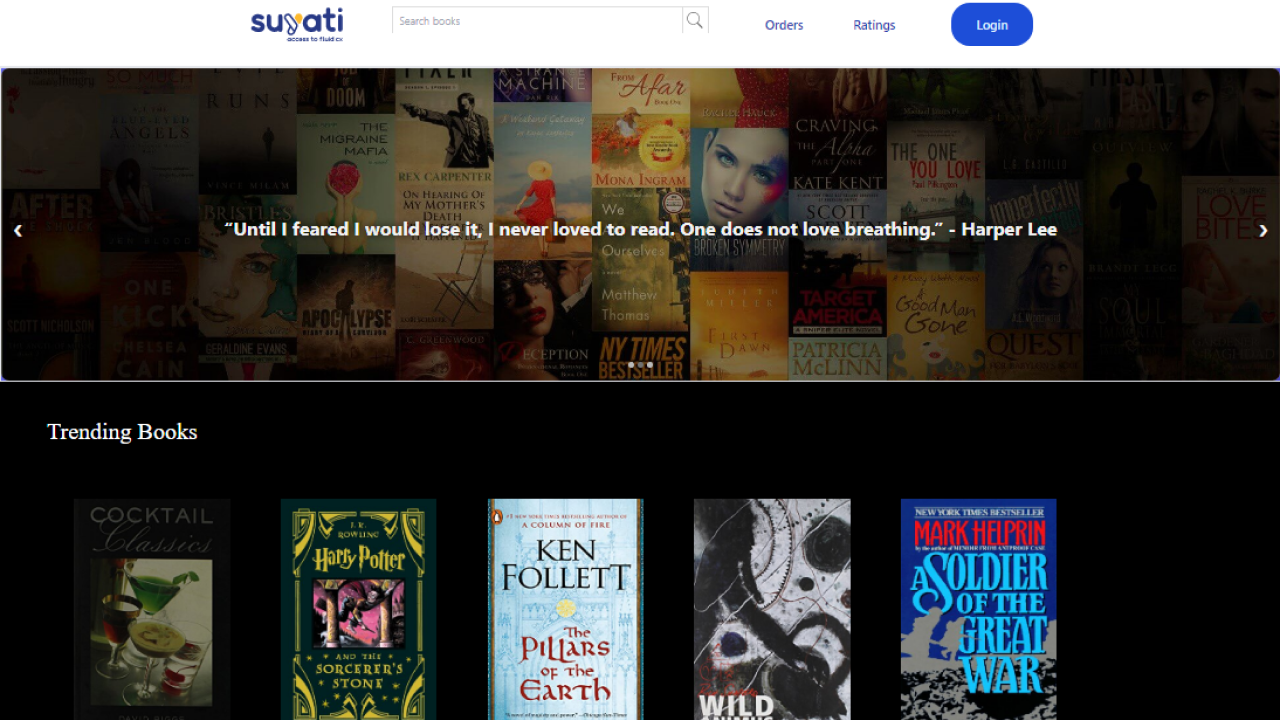Focus the Search books input field
This screenshot has width=1280, height=720.
(x=537, y=20)
